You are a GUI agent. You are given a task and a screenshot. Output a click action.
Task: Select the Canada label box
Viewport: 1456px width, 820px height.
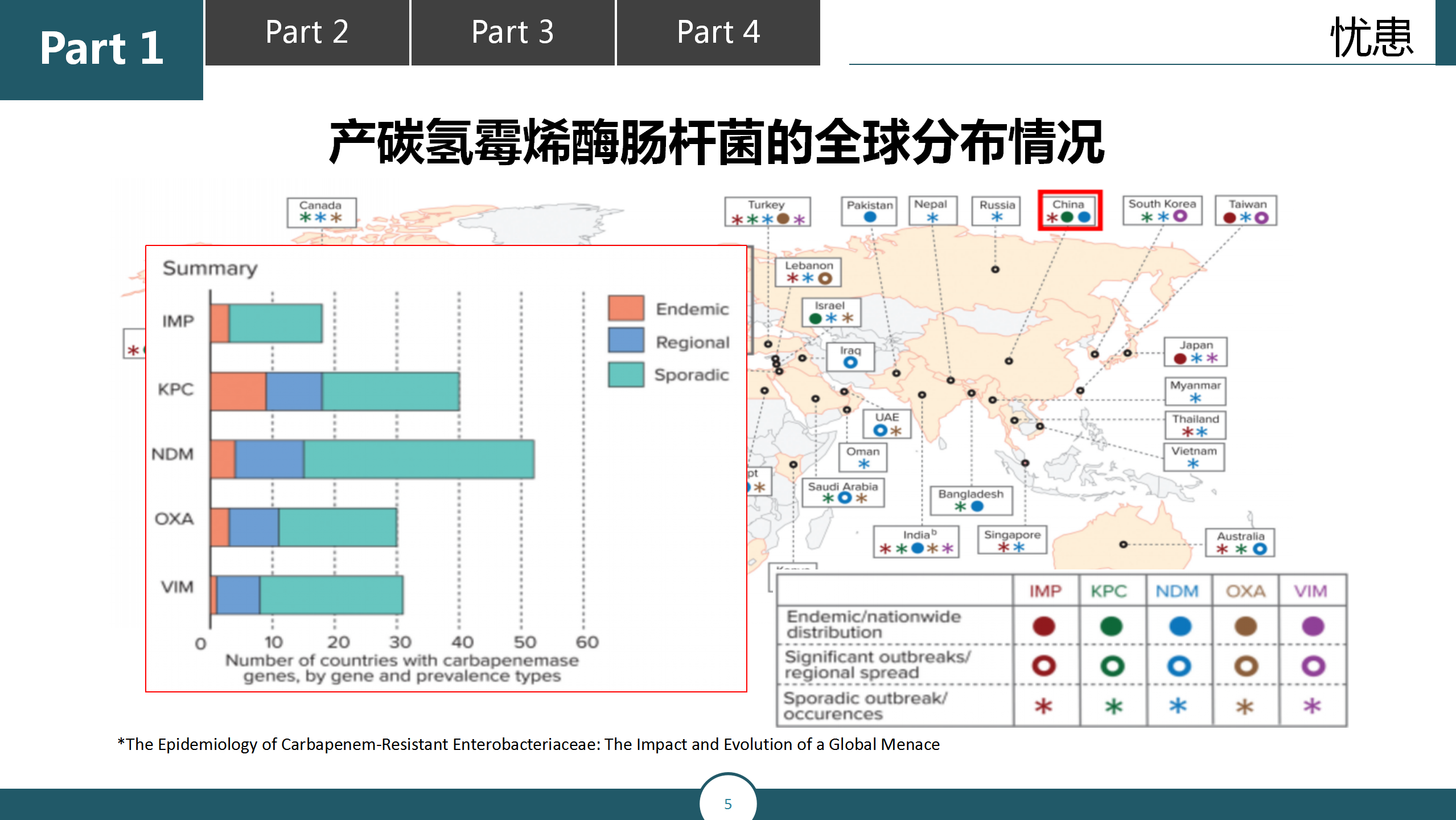[x=322, y=212]
